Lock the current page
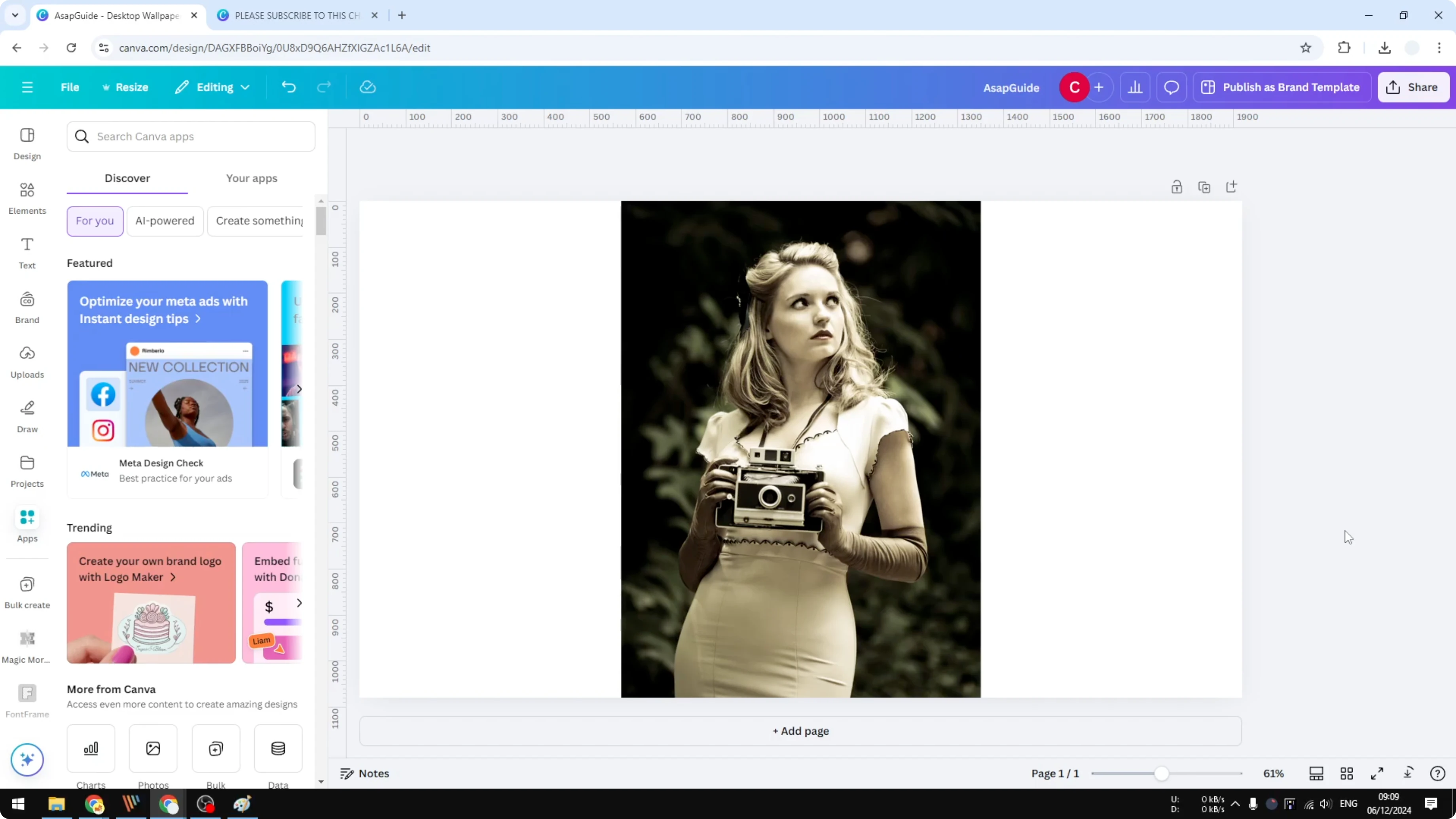 1177,186
